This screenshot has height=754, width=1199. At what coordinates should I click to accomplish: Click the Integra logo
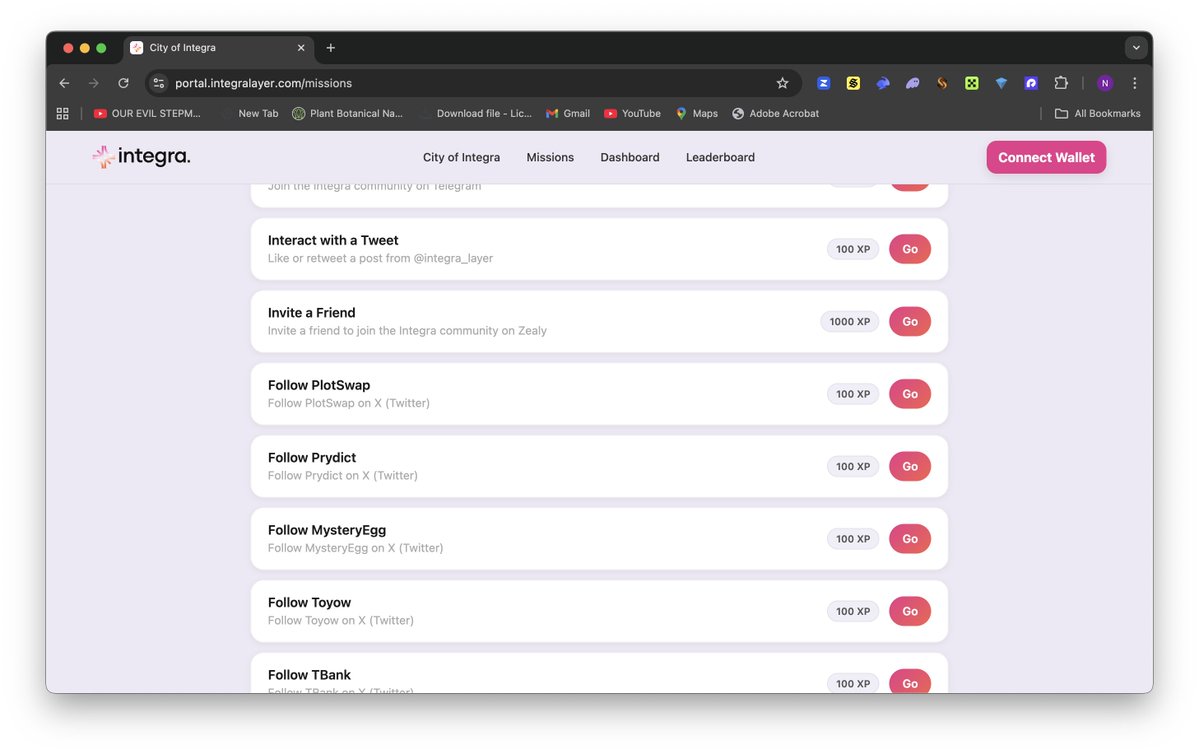point(141,157)
